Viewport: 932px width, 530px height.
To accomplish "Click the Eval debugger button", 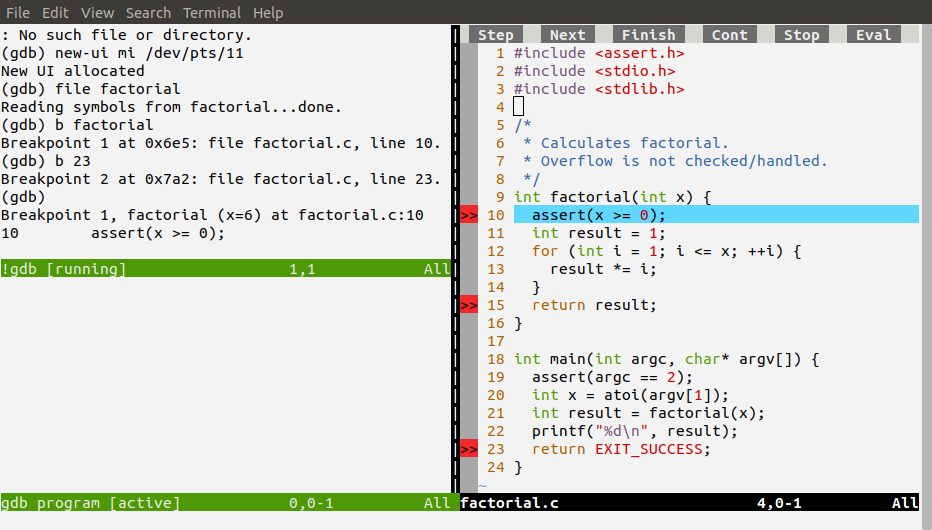I will (874, 34).
